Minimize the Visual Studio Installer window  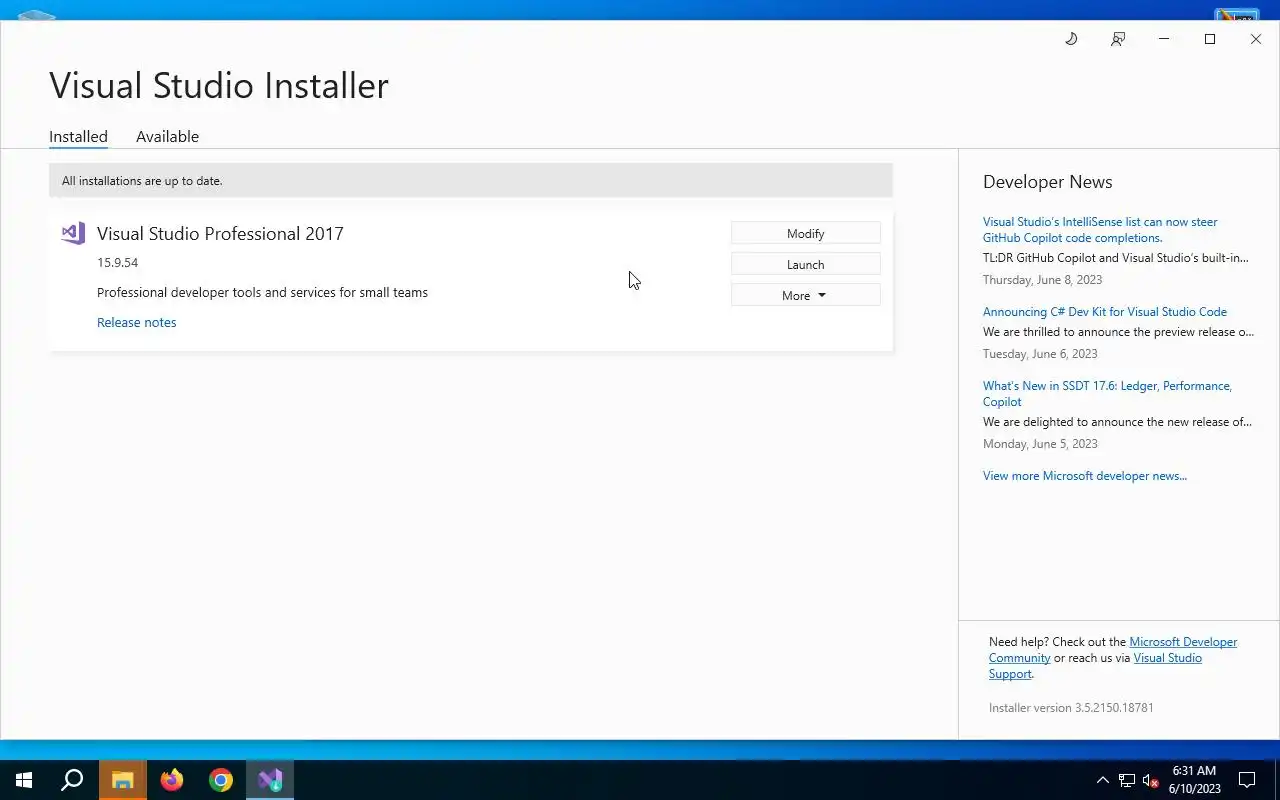pos(1164,39)
